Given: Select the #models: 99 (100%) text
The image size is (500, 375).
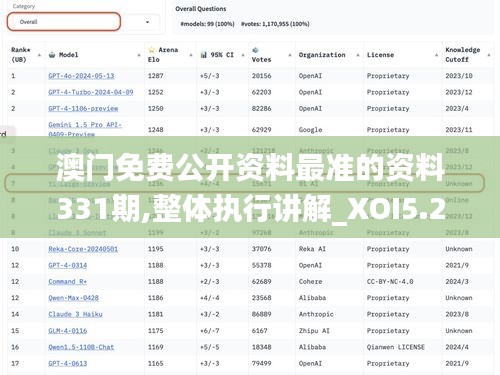Looking at the screenshot, I should [x=207, y=24].
